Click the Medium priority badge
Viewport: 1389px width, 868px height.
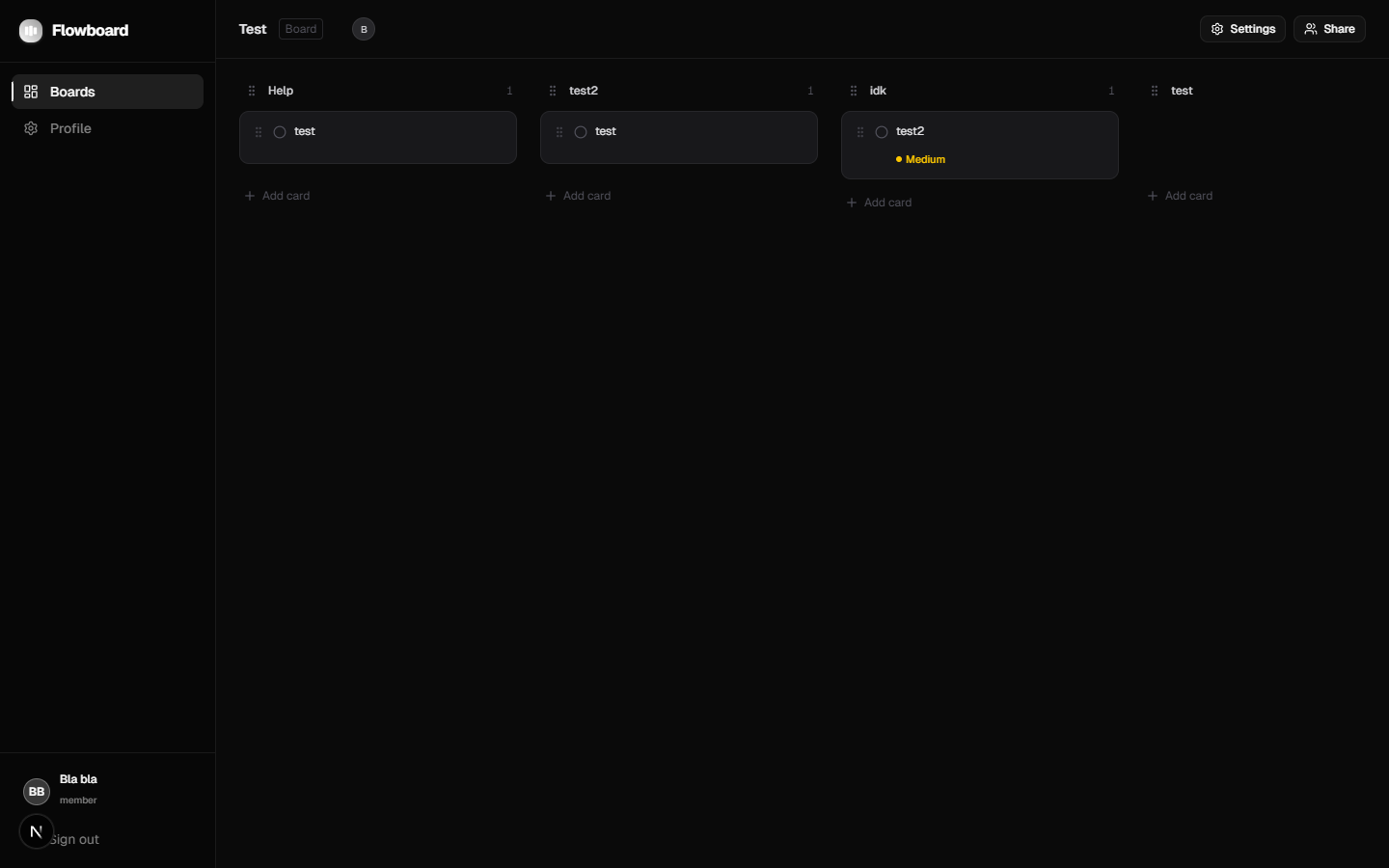click(921, 159)
